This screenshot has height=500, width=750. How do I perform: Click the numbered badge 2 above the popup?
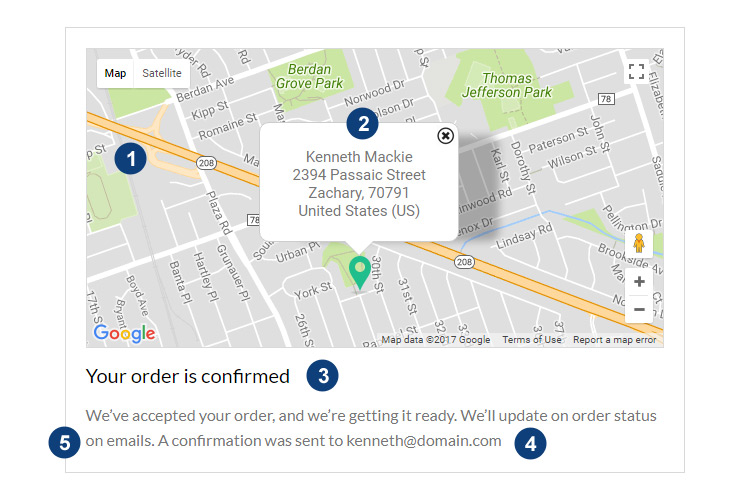pyautogui.click(x=362, y=124)
